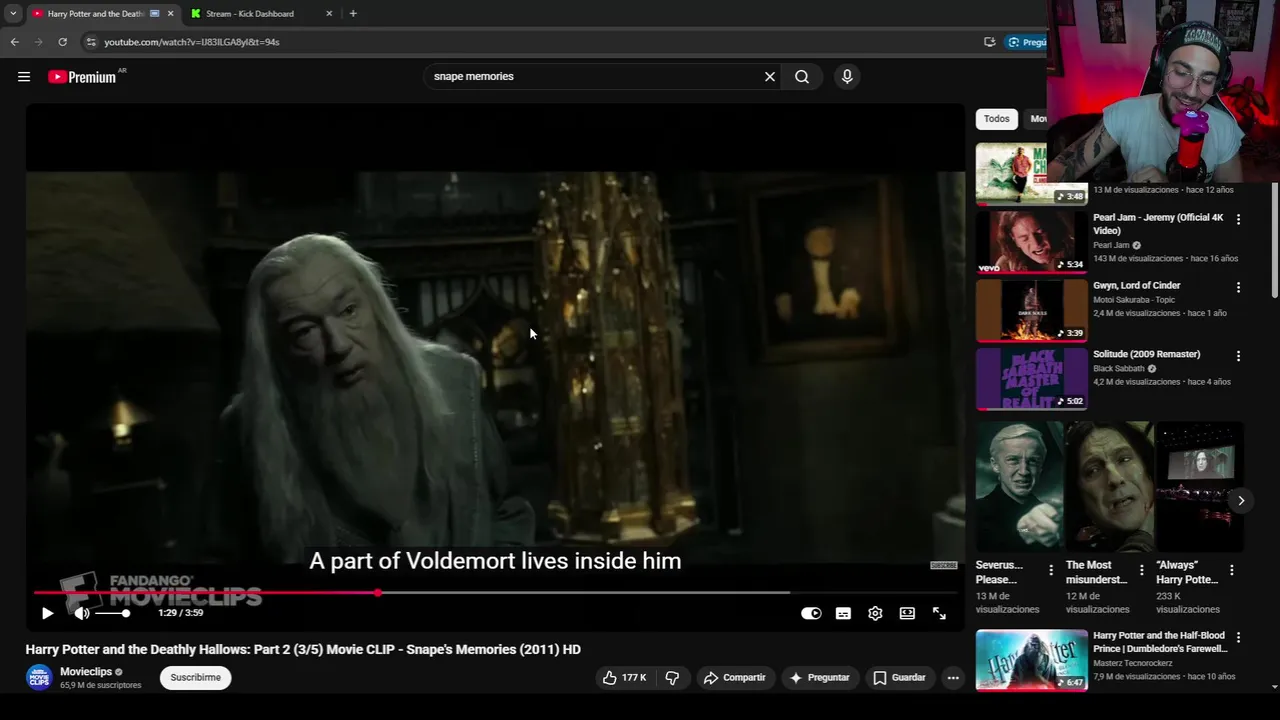Clear the search text with X
The image size is (1280, 720).
[x=770, y=77]
